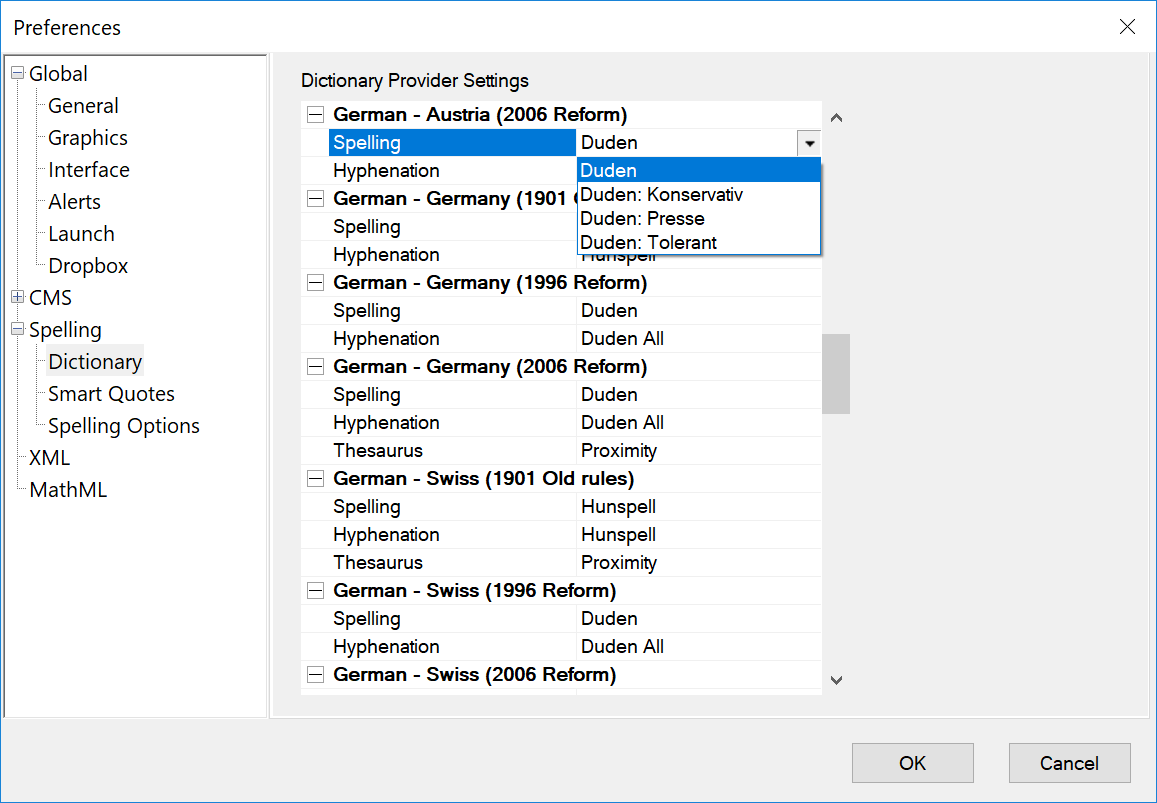
Task: Click the Spelling dropdown arrow button
Action: click(x=808, y=143)
